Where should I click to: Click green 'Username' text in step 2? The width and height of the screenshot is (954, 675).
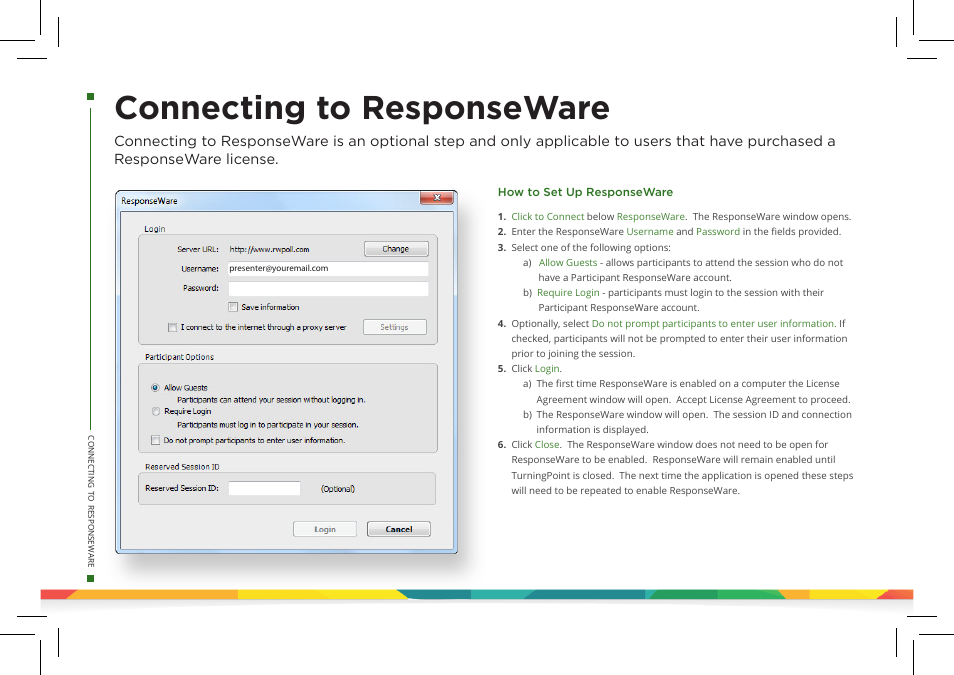tap(650, 232)
